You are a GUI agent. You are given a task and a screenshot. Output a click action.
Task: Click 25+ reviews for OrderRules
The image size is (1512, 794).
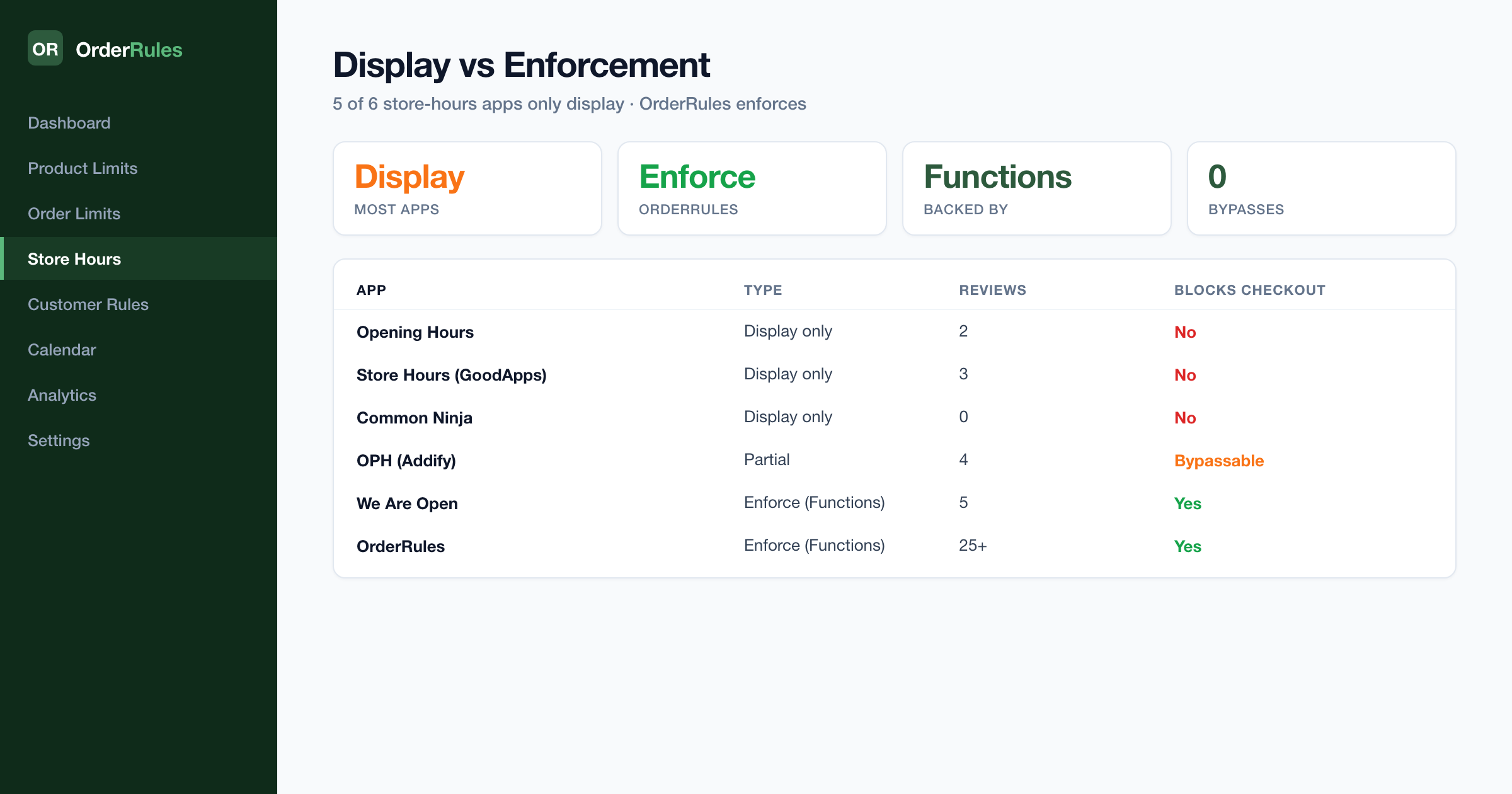973,545
